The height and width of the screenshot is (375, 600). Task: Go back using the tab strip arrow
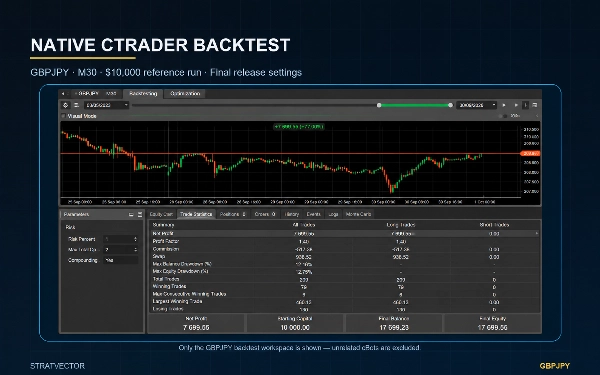point(63,93)
